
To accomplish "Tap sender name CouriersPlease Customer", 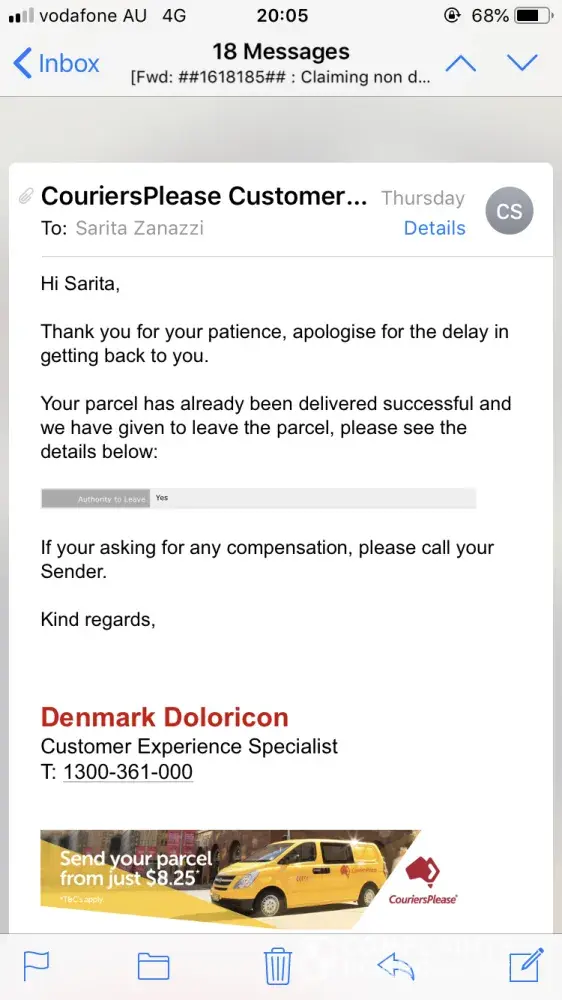I will [204, 196].
